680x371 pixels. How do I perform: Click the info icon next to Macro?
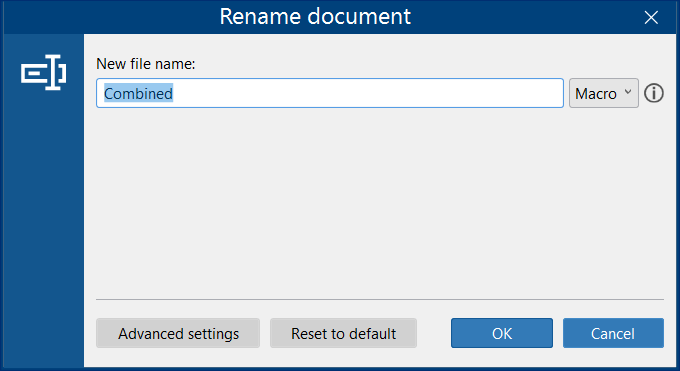[x=654, y=93]
